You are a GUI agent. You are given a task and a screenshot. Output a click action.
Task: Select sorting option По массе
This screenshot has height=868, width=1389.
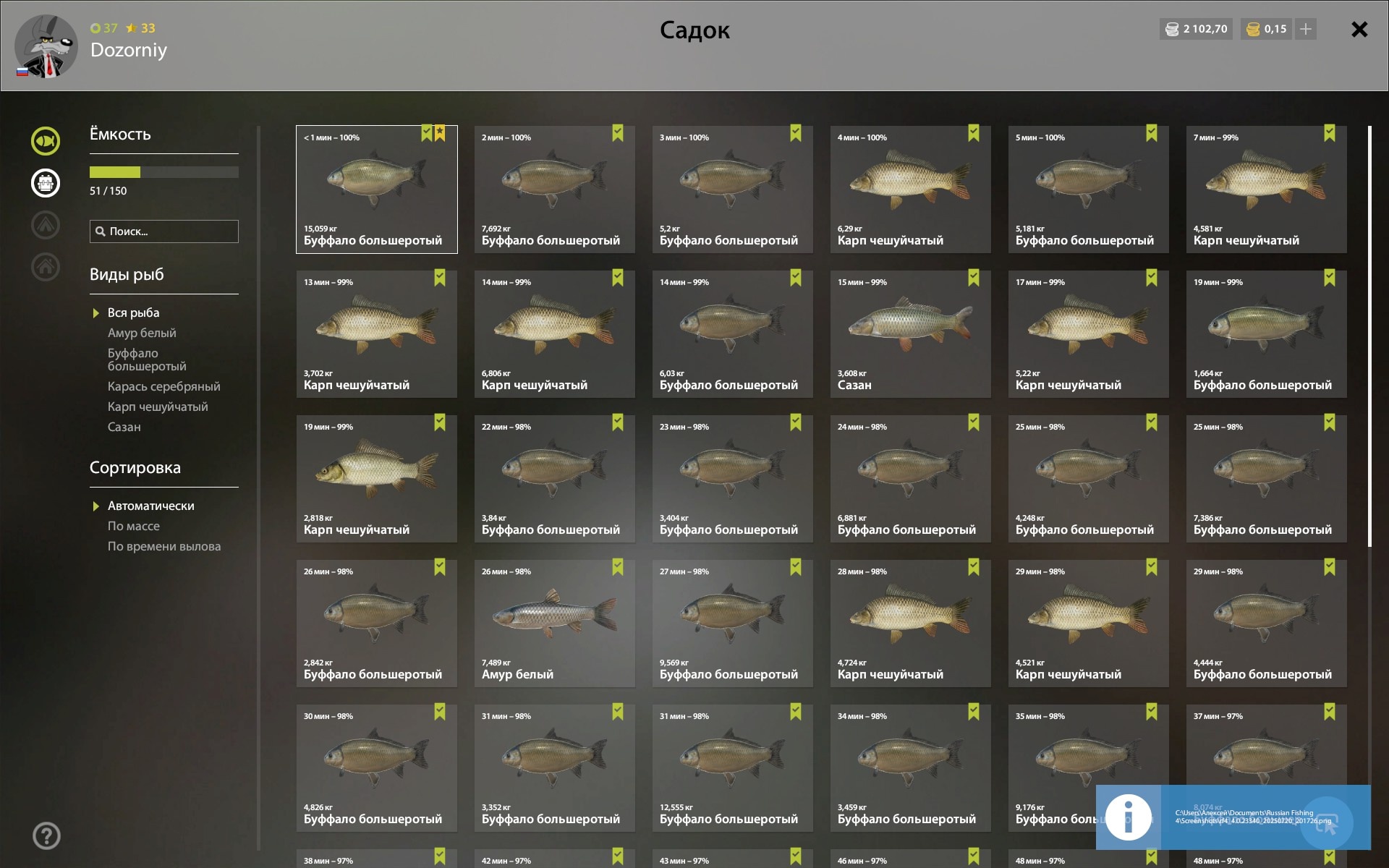click(x=134, y=526)
